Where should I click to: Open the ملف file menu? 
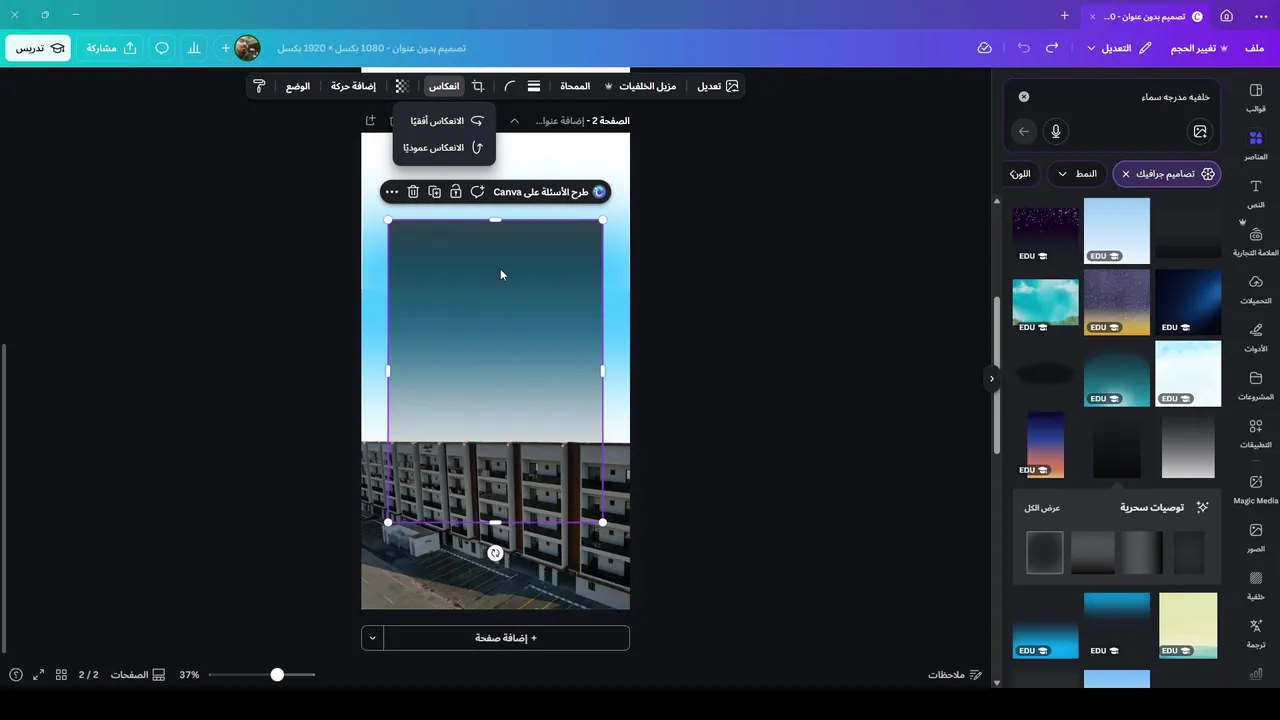point(1254,48)
